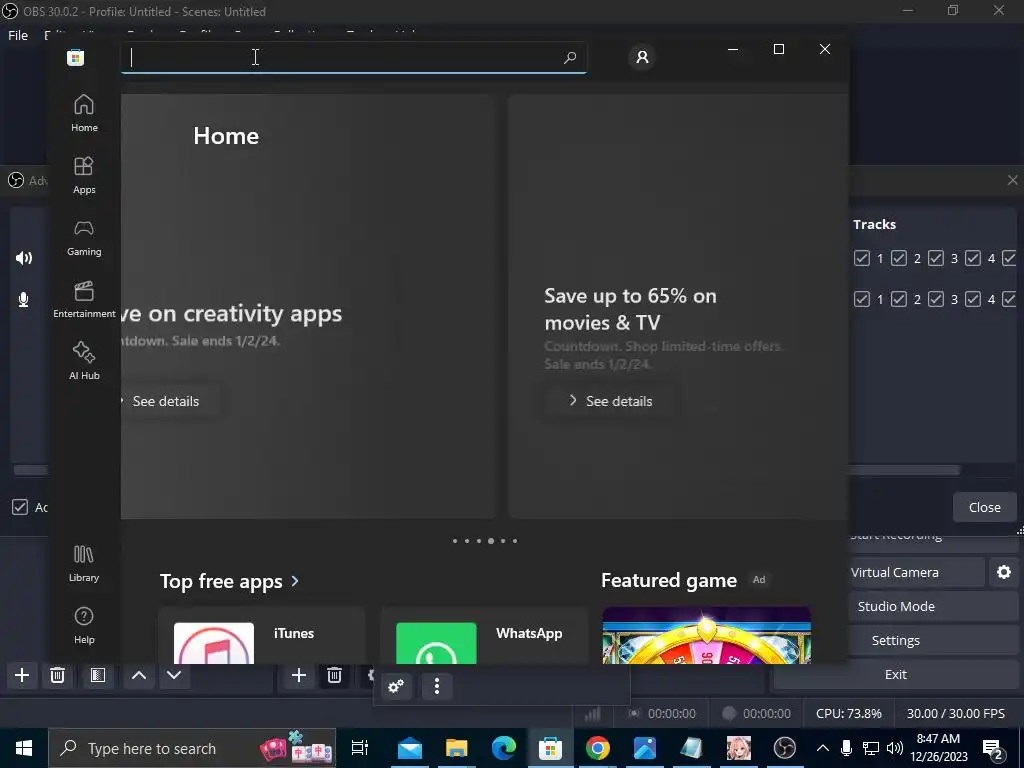
Task: Open Settings from OBS controls panel
Action: point(896,640)
